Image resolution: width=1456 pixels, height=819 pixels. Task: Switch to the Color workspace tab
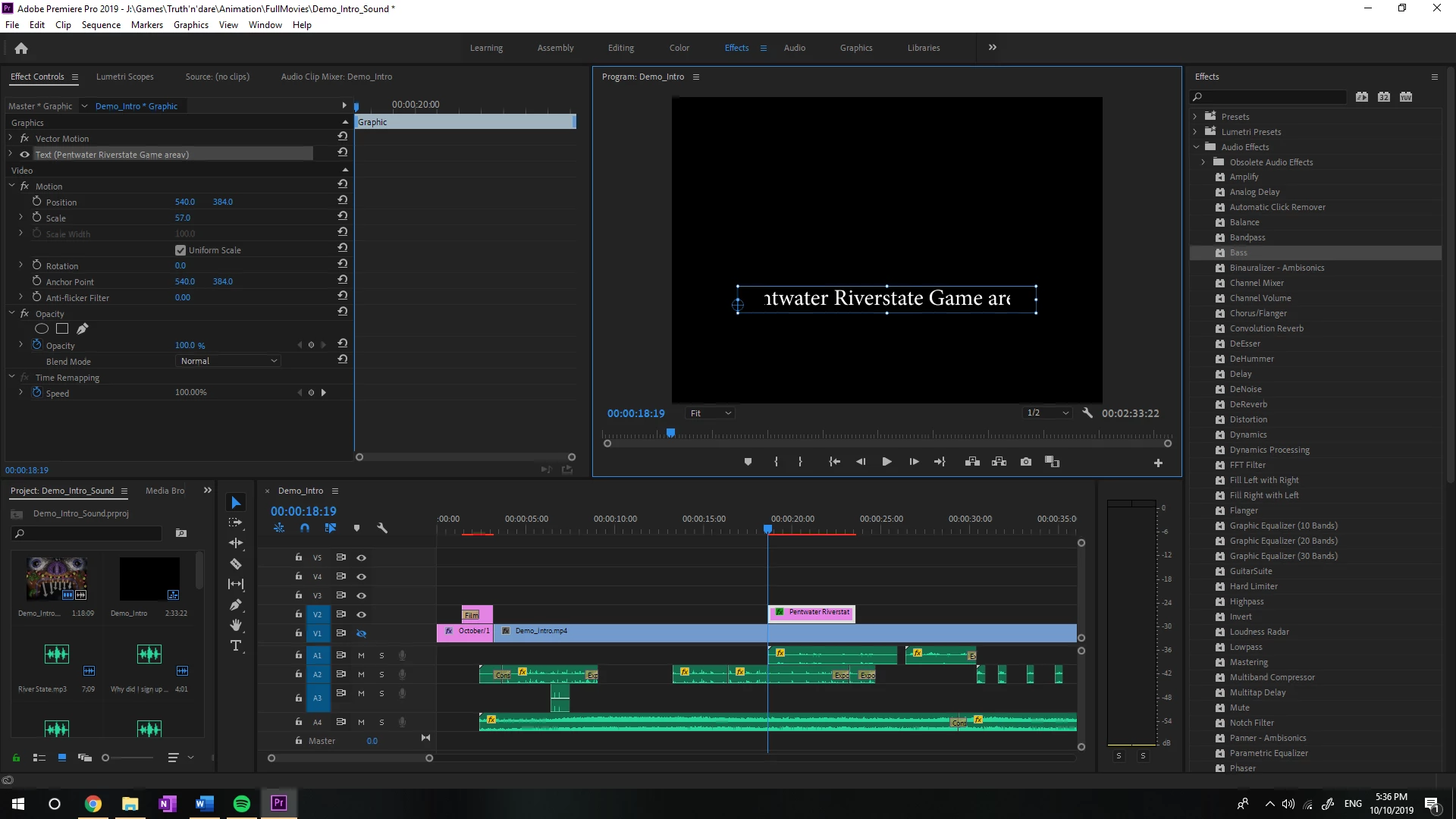pyautogui.click(x=679, y=48)
